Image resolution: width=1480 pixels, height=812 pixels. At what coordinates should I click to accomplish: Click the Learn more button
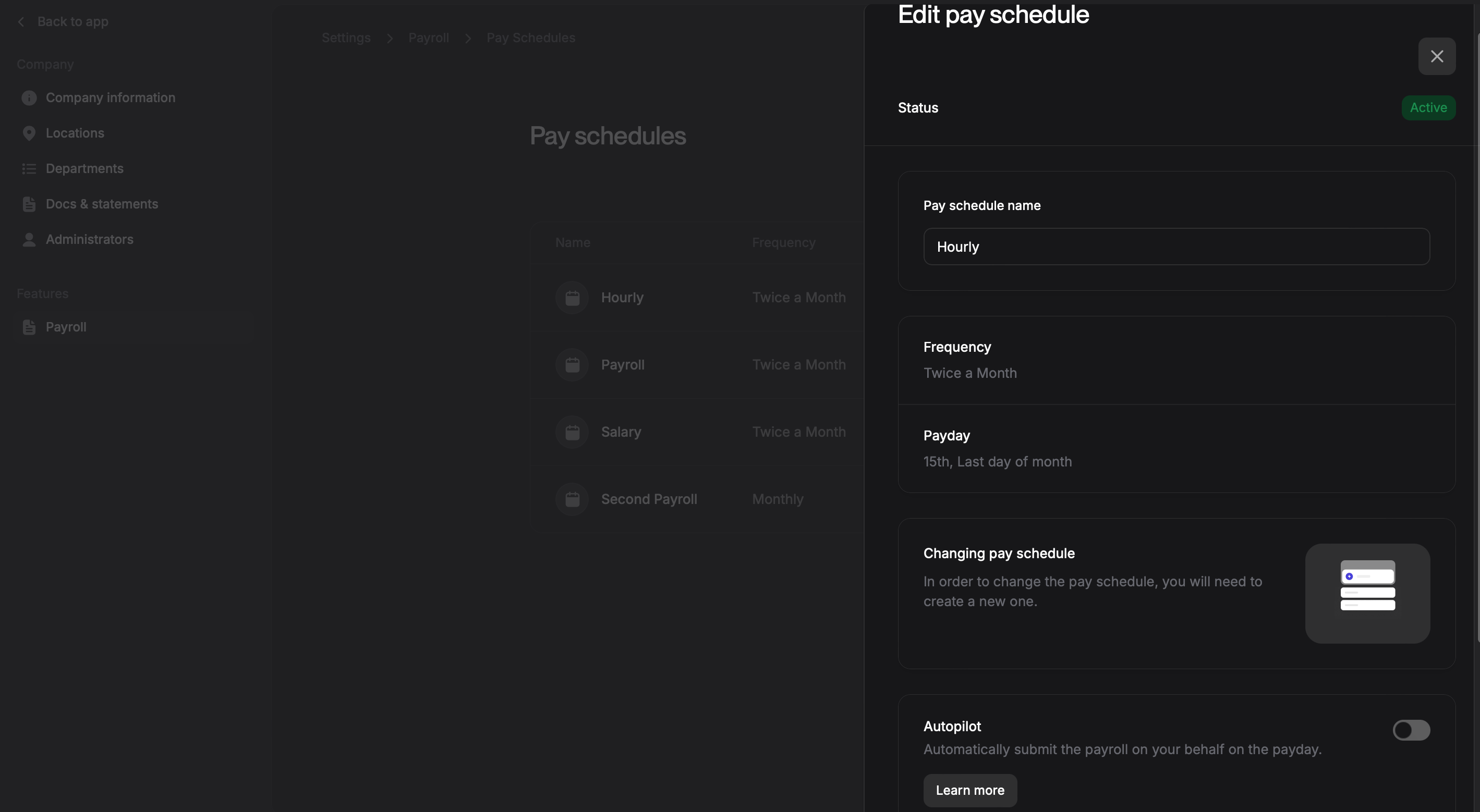(969, 790)
